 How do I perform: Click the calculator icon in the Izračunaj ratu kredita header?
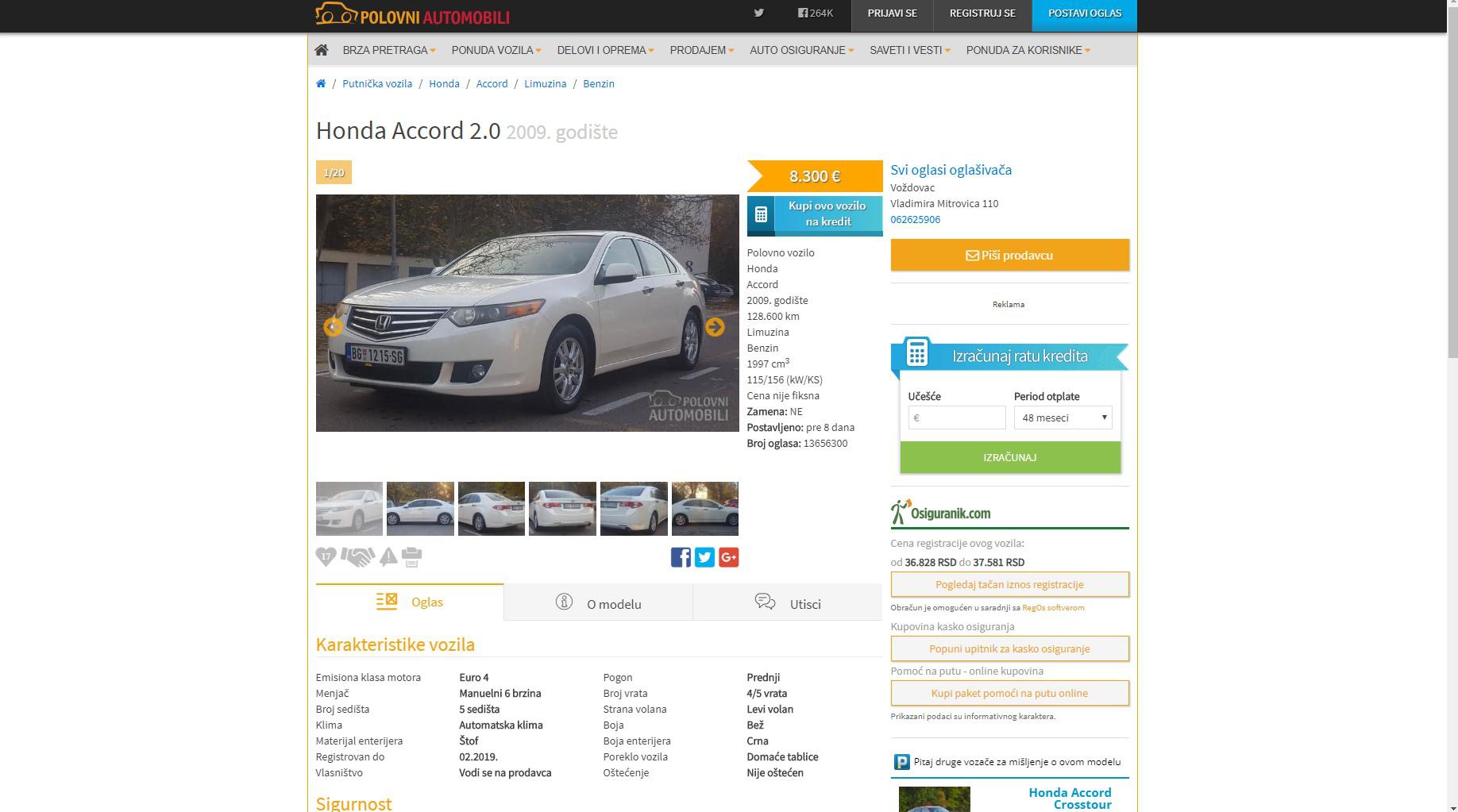[x=916, y=352]
